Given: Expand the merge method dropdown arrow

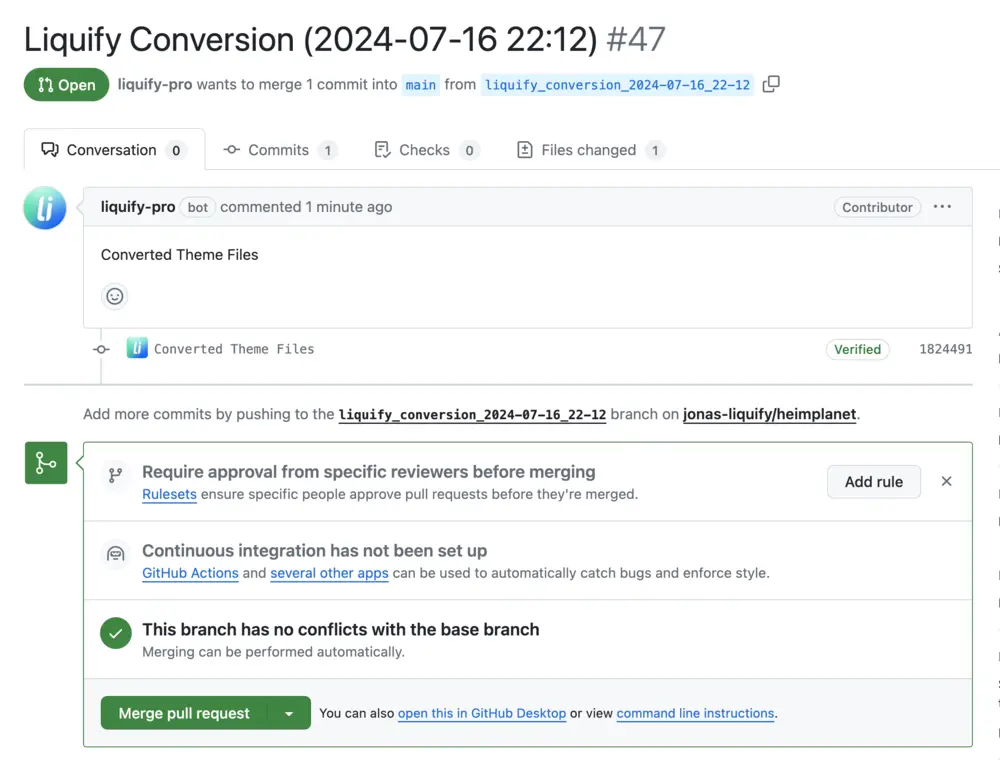Looking at the screenshot, I should pos(289,713).
